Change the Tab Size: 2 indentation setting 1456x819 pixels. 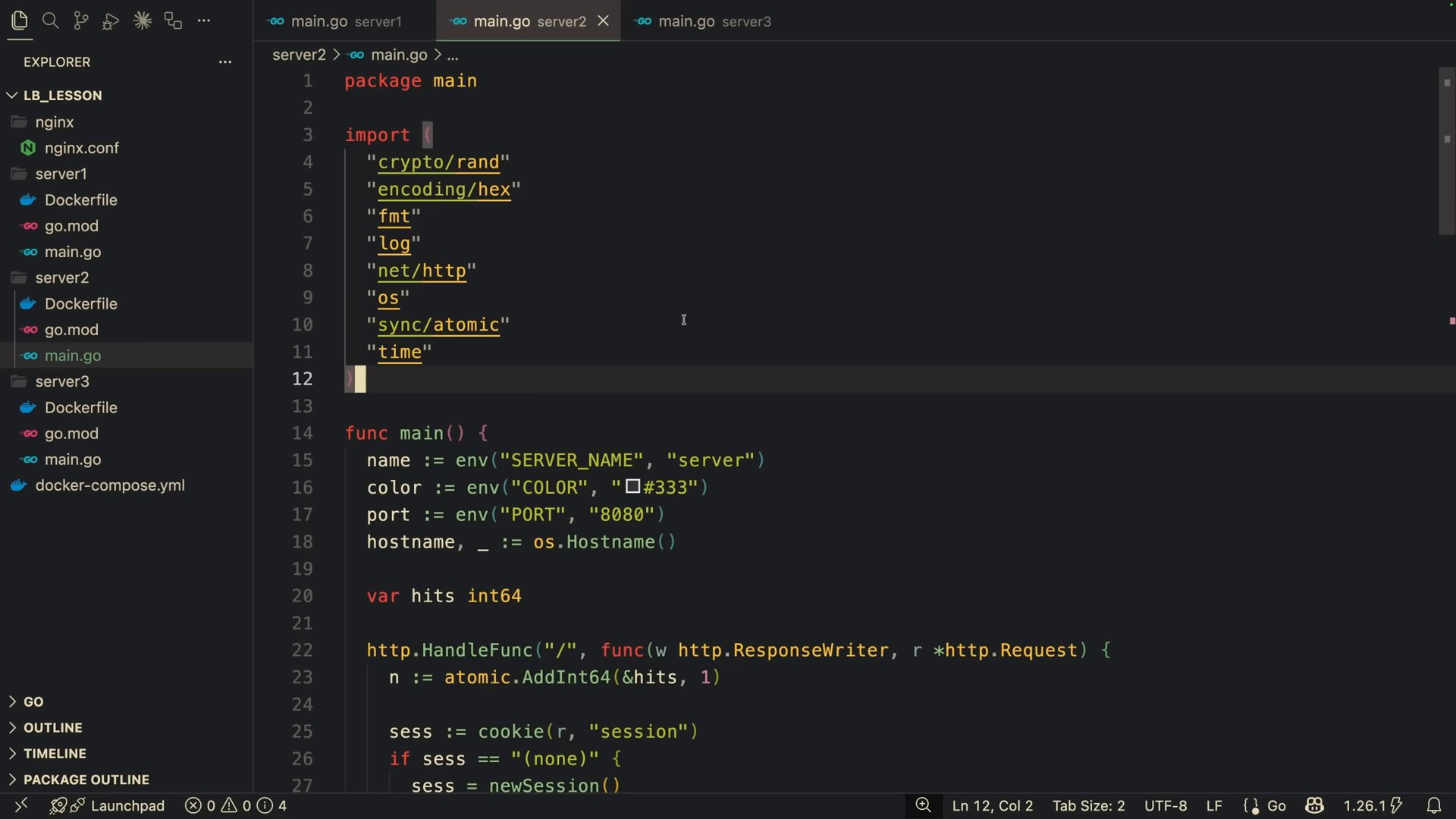[x=1088, y=805]
